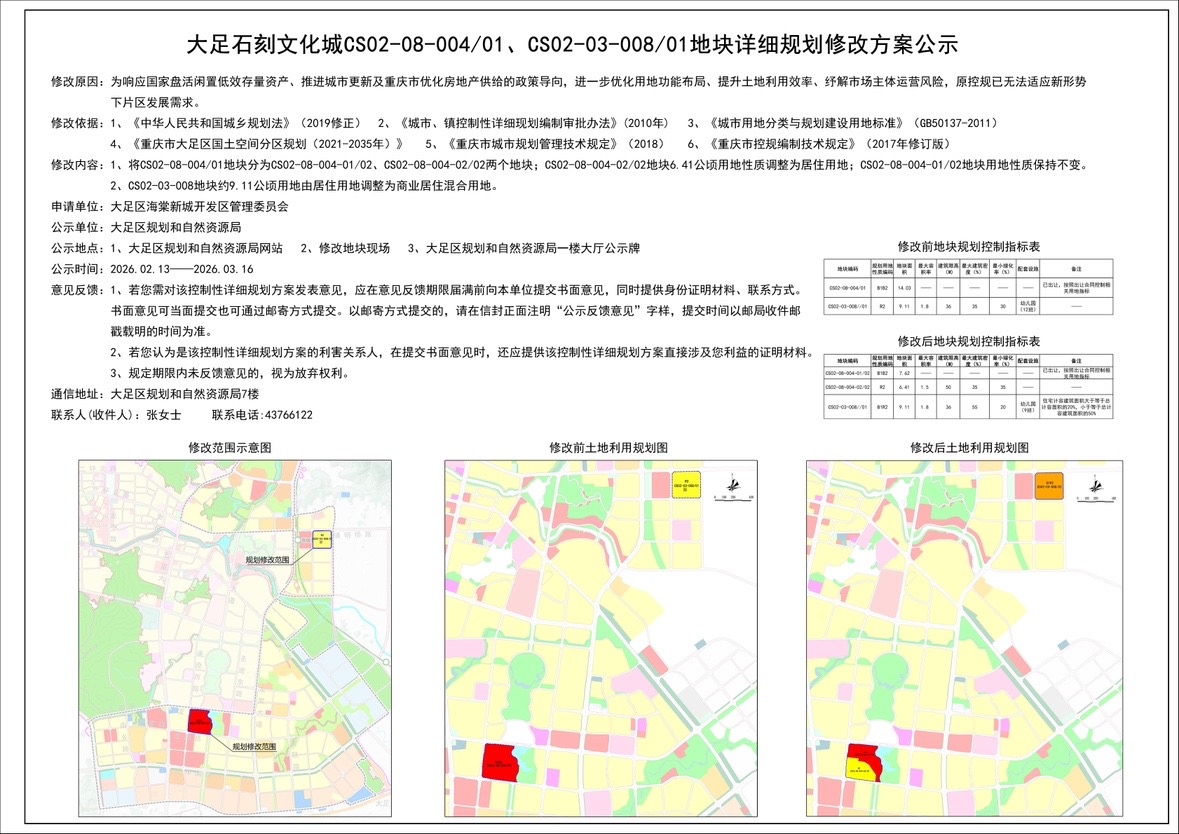
Task: Click the upper 规划修改范围 callout label
Action: point(268,561)
